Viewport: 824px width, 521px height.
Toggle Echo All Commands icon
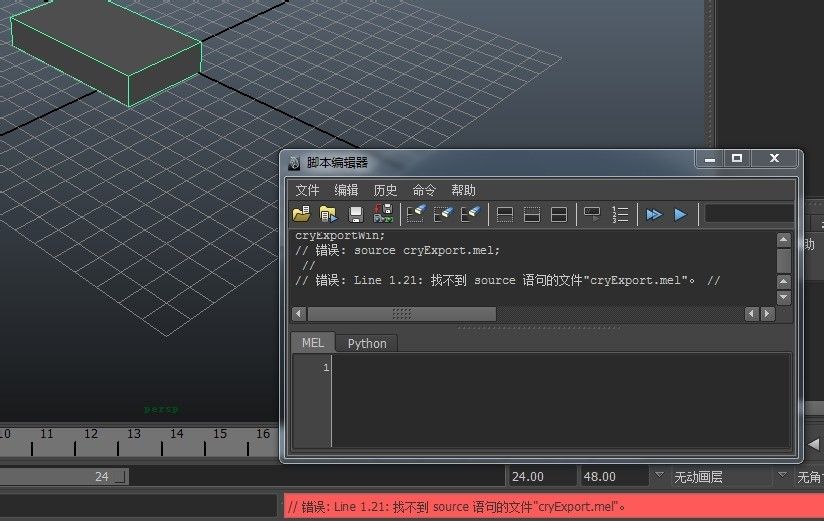(592, 214)
